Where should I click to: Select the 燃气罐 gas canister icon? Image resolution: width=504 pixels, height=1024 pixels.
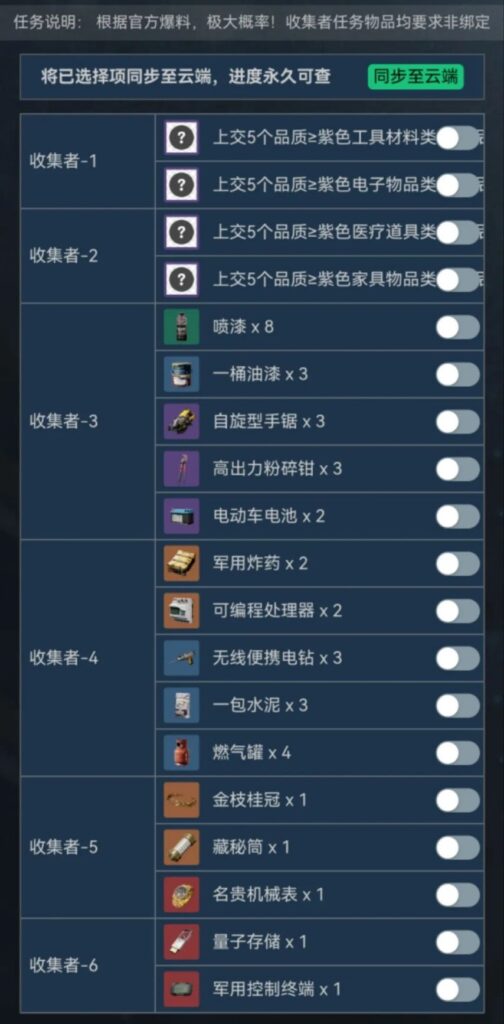pyautogui.click(x=181, y=753)
